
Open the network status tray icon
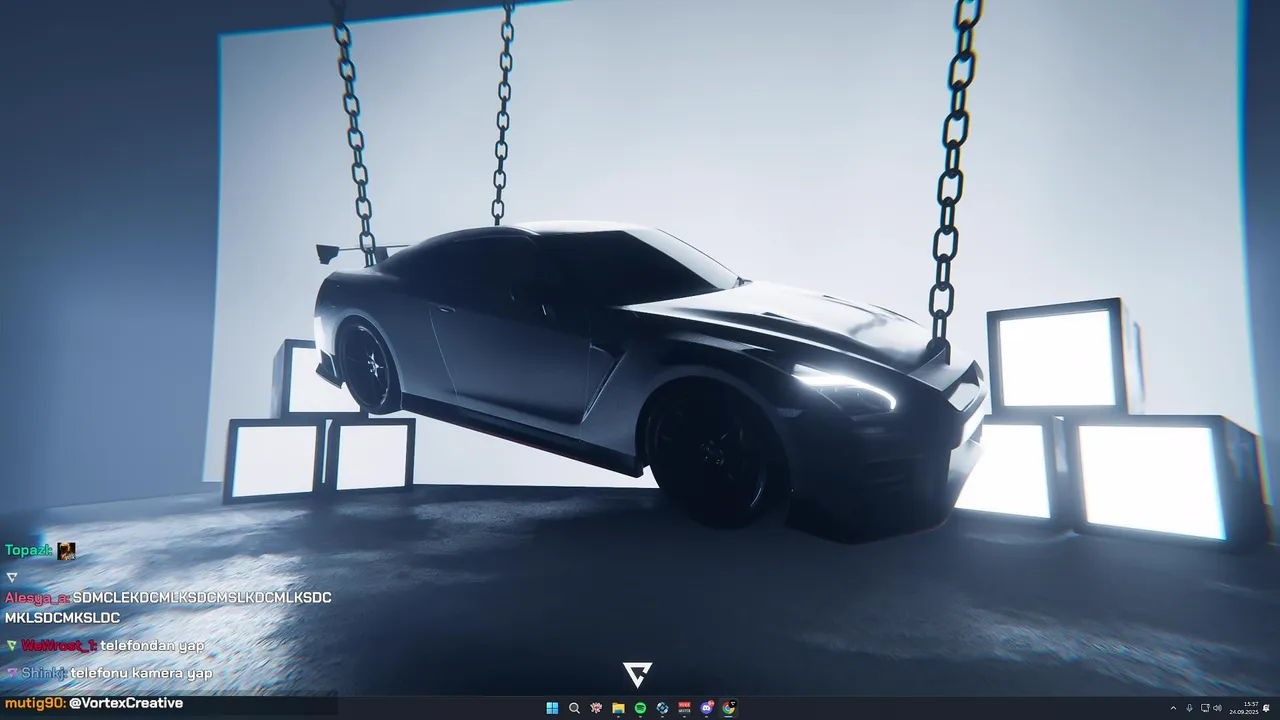[x=1205, y=708]
